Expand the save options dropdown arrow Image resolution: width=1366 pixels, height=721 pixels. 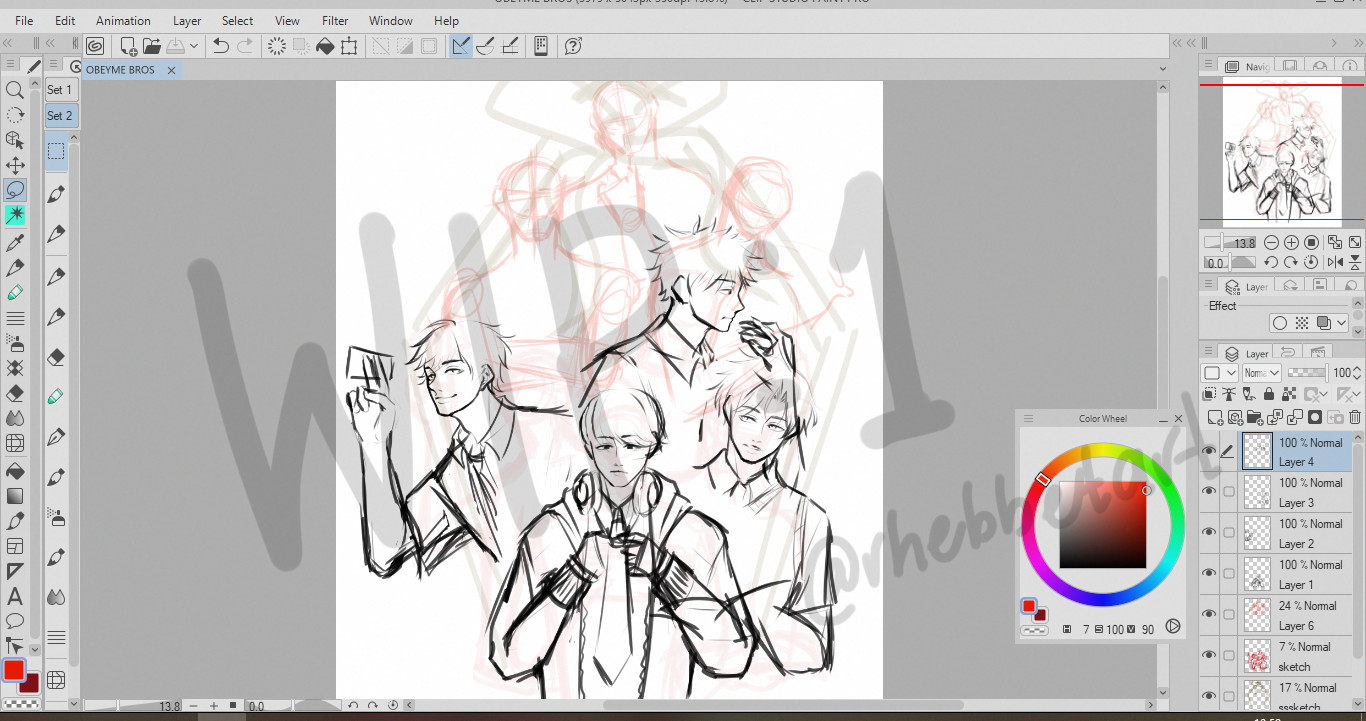coord(194,46)
